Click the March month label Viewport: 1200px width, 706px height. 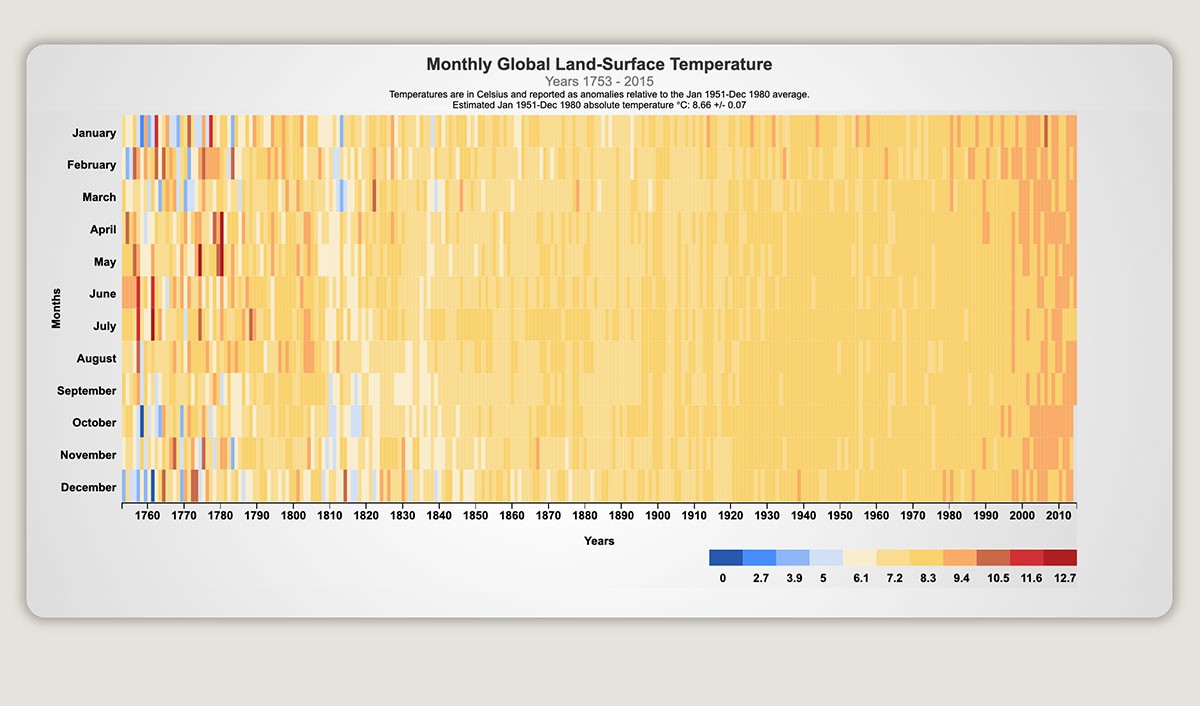pos(99,197)
